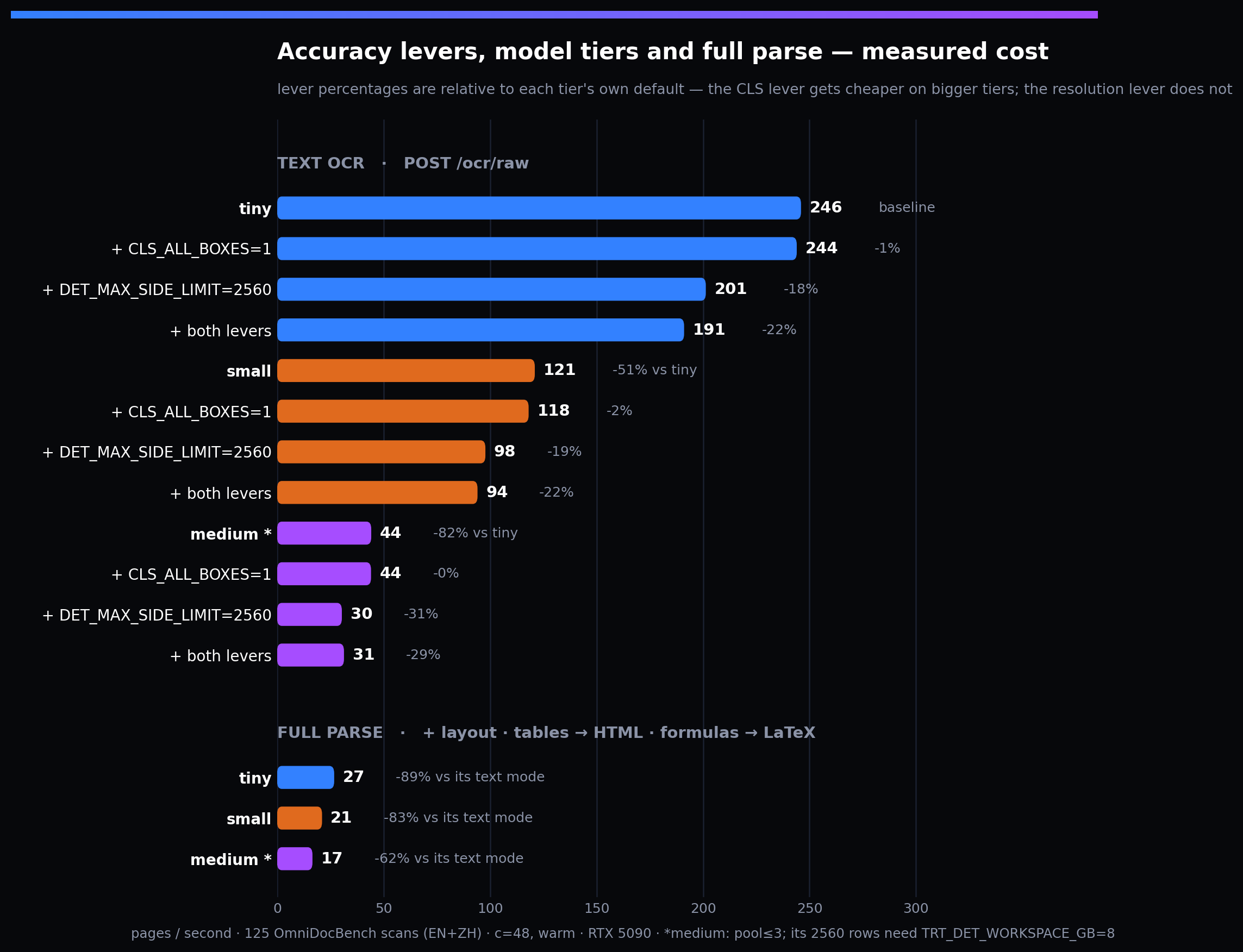
Task: Click the '-51% vs tiny' annotation
Action: pos(655,371)
